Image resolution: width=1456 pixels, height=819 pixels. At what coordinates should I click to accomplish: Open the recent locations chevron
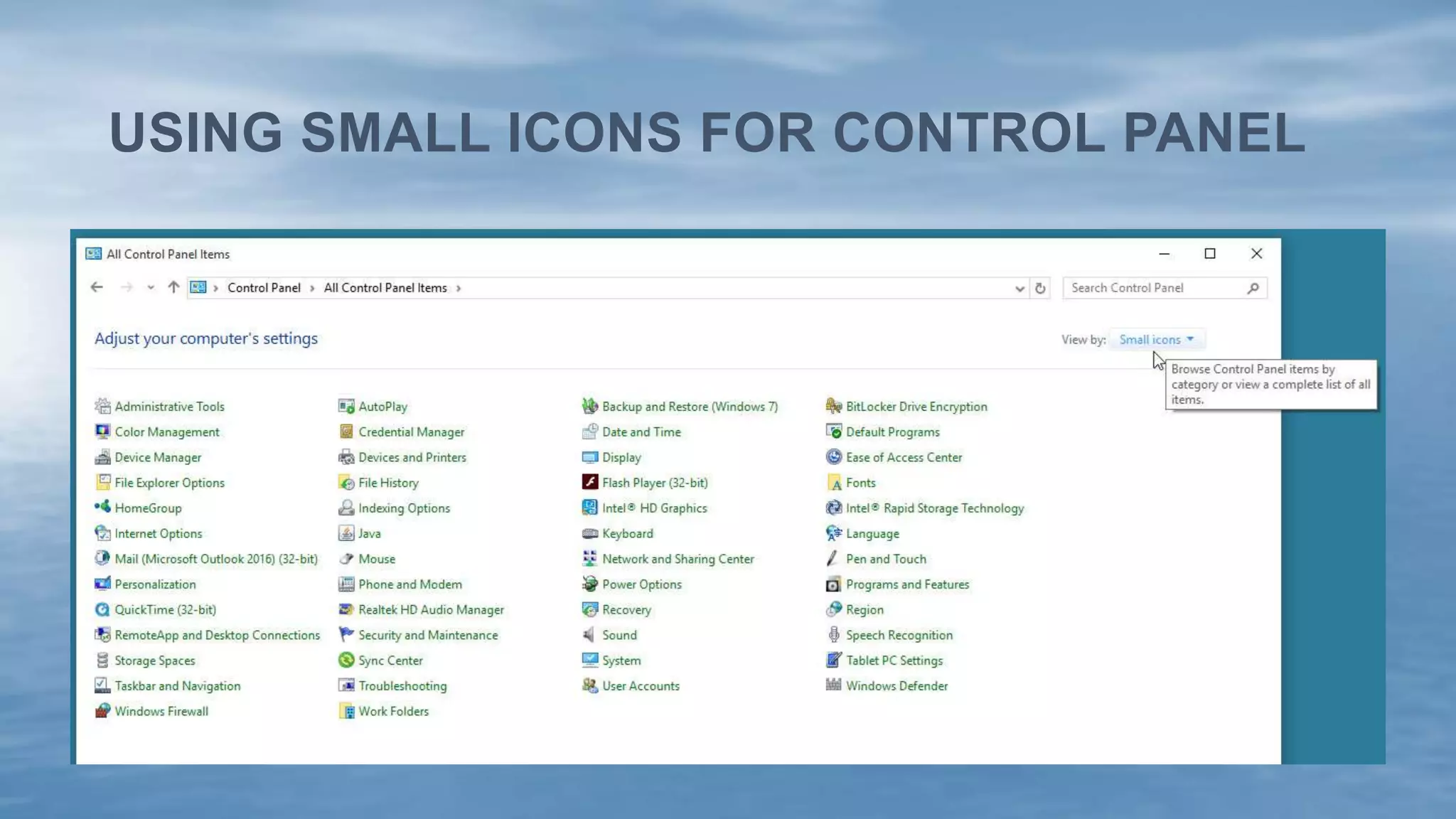[x=151, y=288]
